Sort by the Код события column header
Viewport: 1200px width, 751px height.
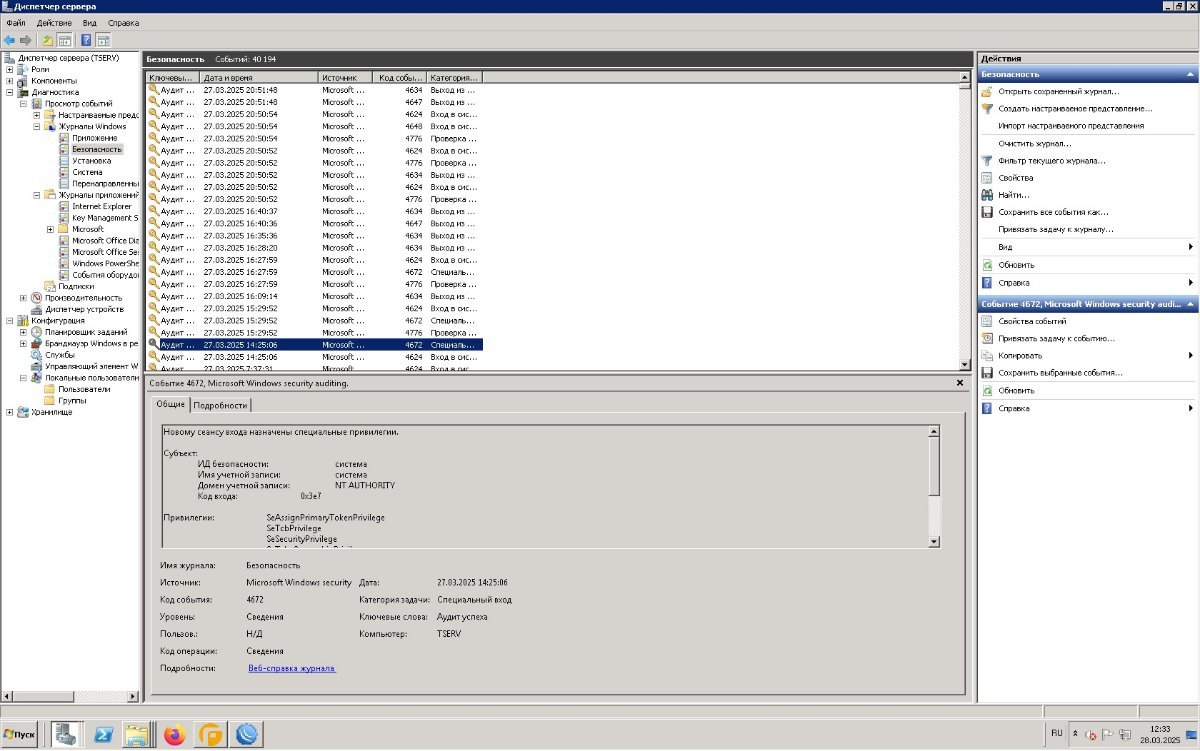[401, 77]
